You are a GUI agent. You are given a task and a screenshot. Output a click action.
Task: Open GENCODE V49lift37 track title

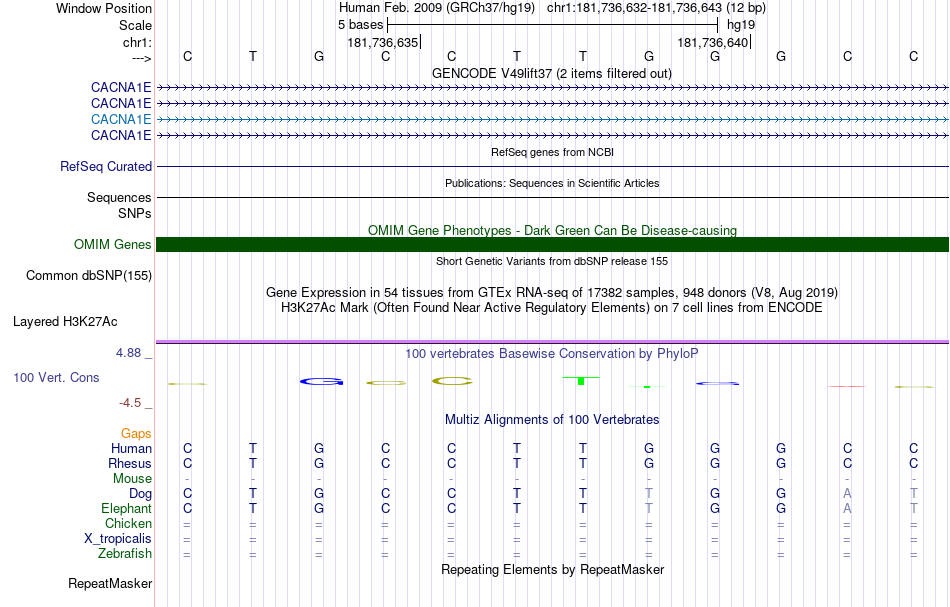click(x=551, y=73)
